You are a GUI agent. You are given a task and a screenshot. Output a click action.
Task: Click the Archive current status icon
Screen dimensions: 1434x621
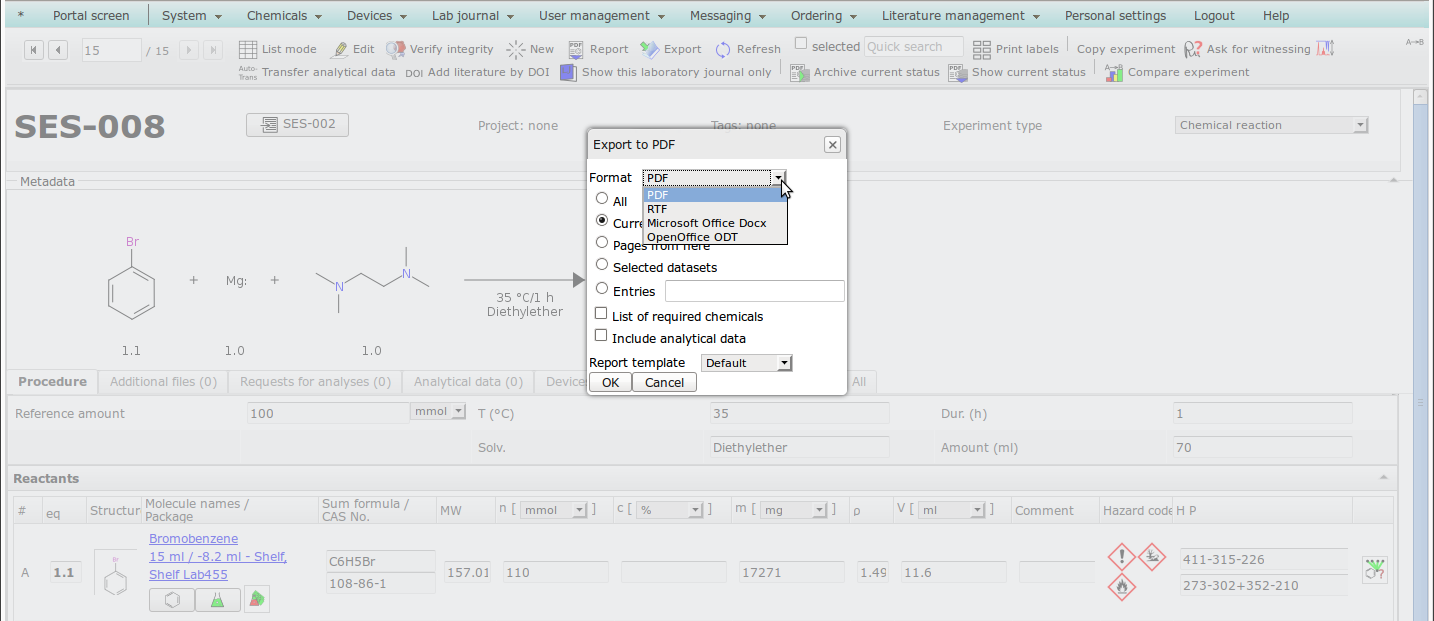point(799,72)
